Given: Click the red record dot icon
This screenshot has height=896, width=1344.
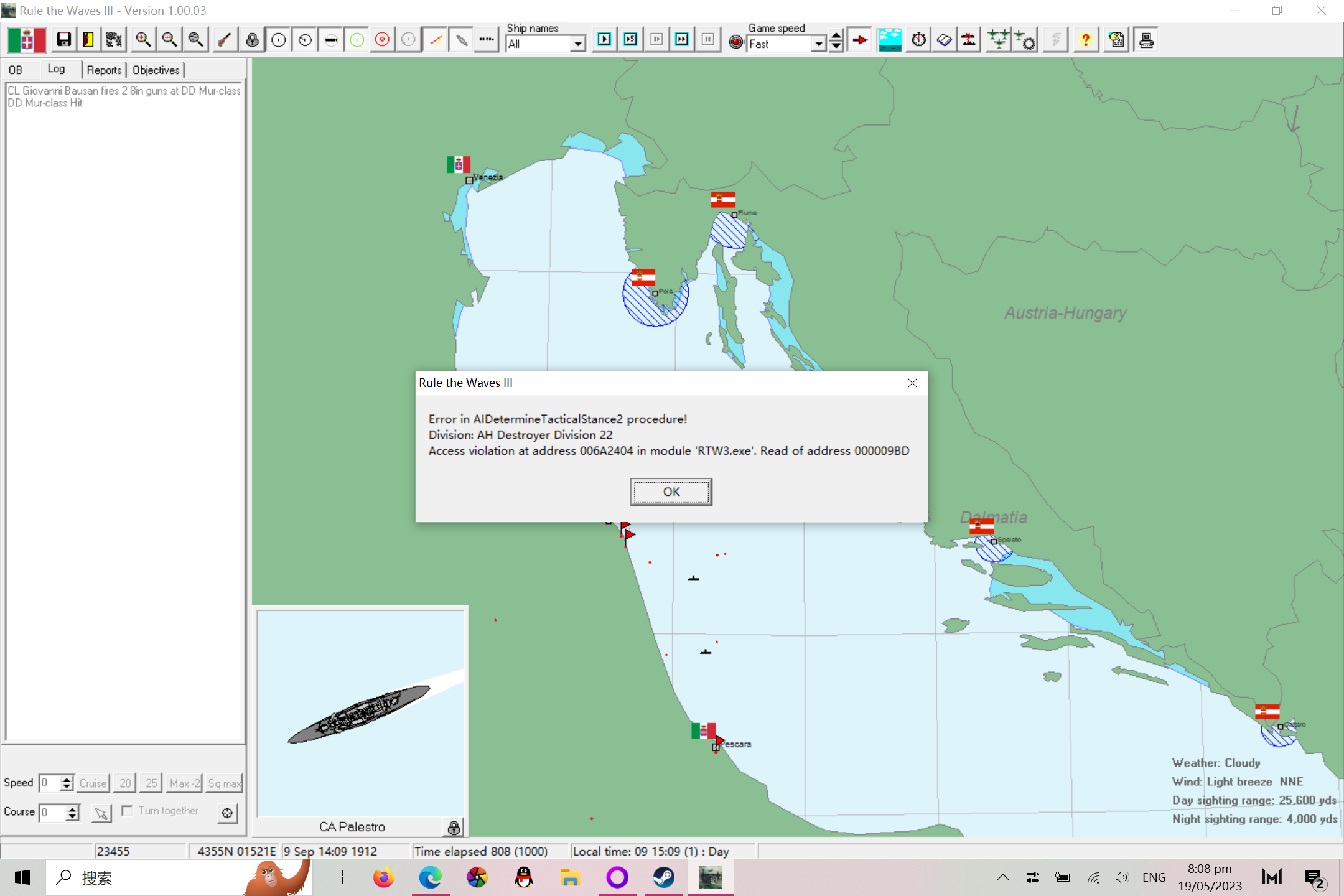Looking at the screenshot, I should [735, 42].
